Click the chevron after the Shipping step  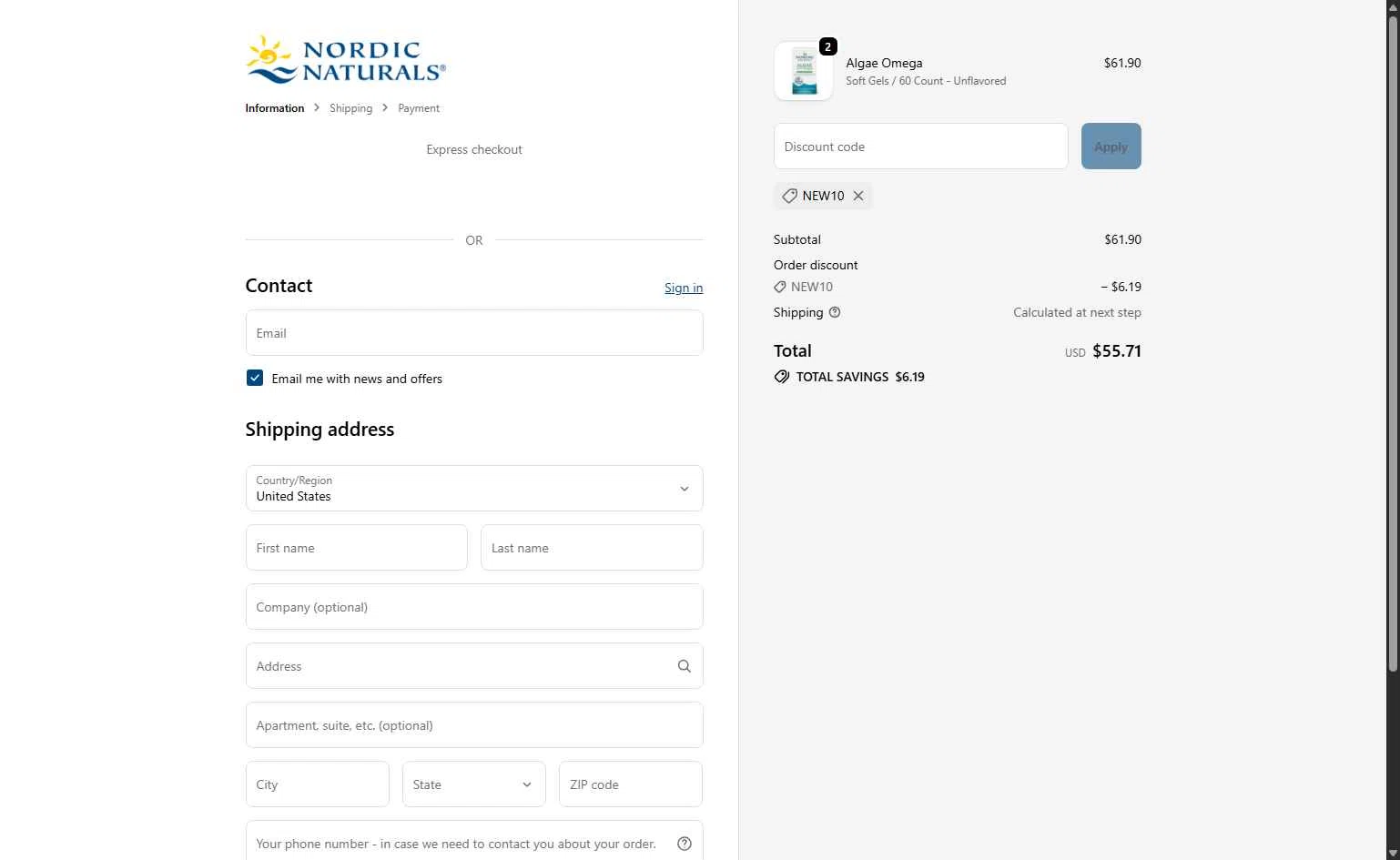click(385, 107)
